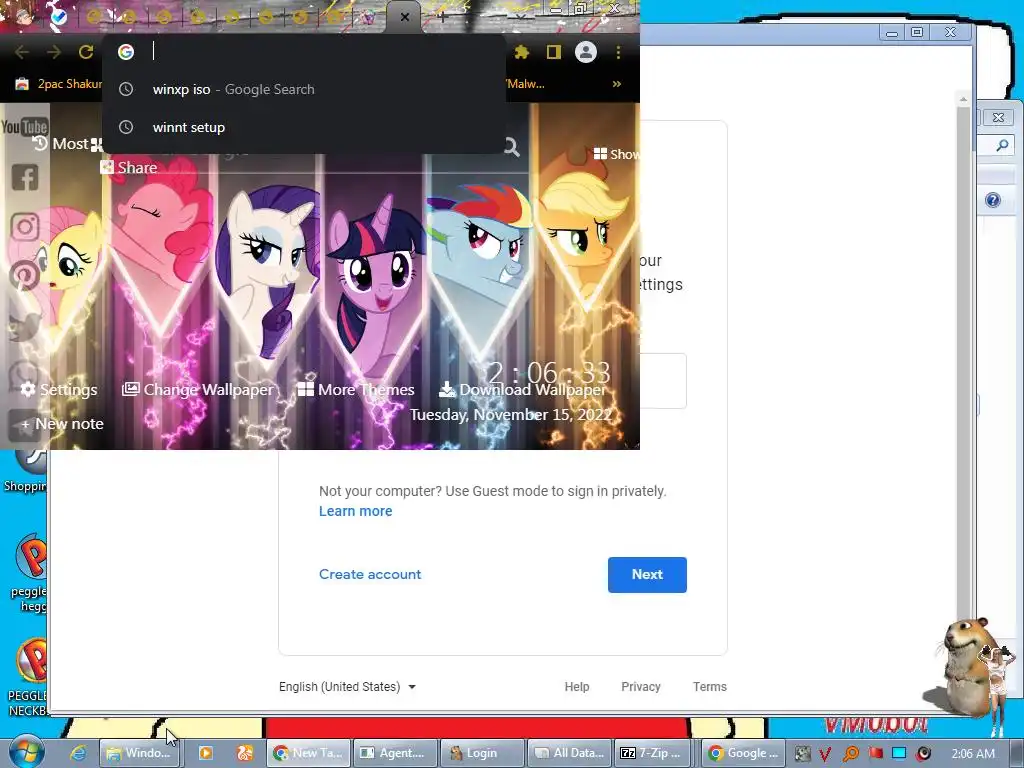The height and width of the screenshot is (768, 1024).
Task: Open the Chrome three-dot menu
Action: (618, 52)
